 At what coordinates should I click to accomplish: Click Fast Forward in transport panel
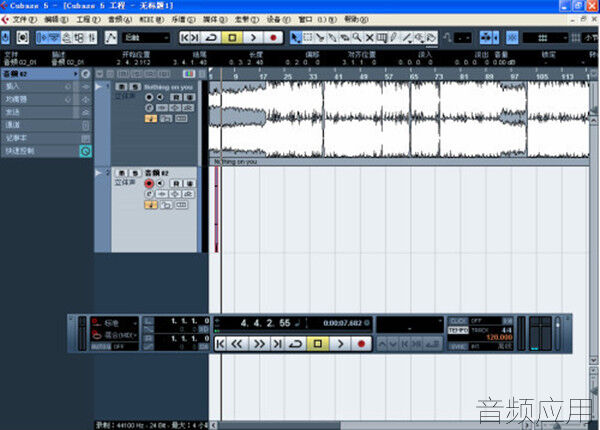coord(259,344)
